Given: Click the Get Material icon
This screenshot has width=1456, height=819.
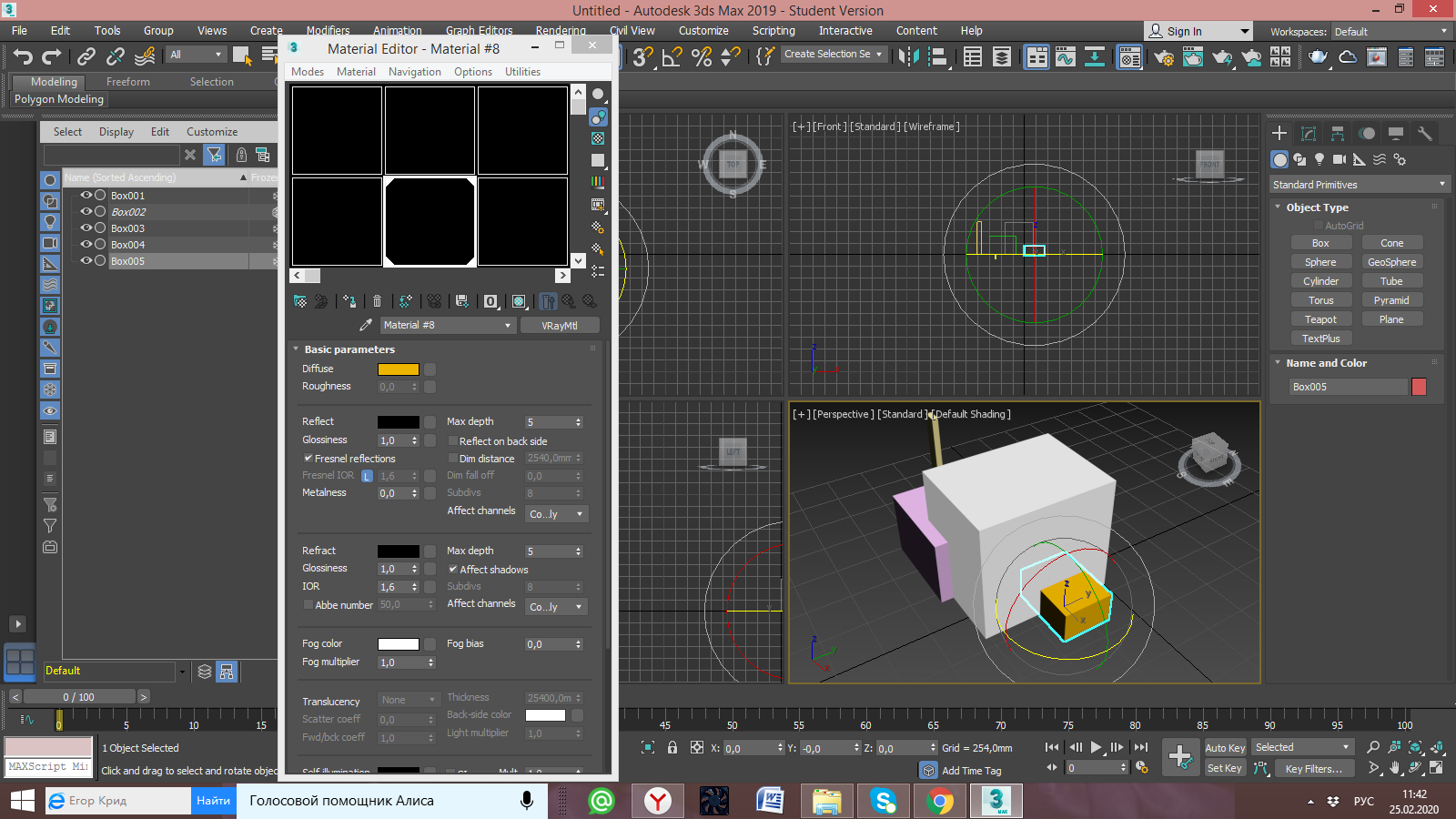Looking at the screenshot, I should (x=300, y=301).
